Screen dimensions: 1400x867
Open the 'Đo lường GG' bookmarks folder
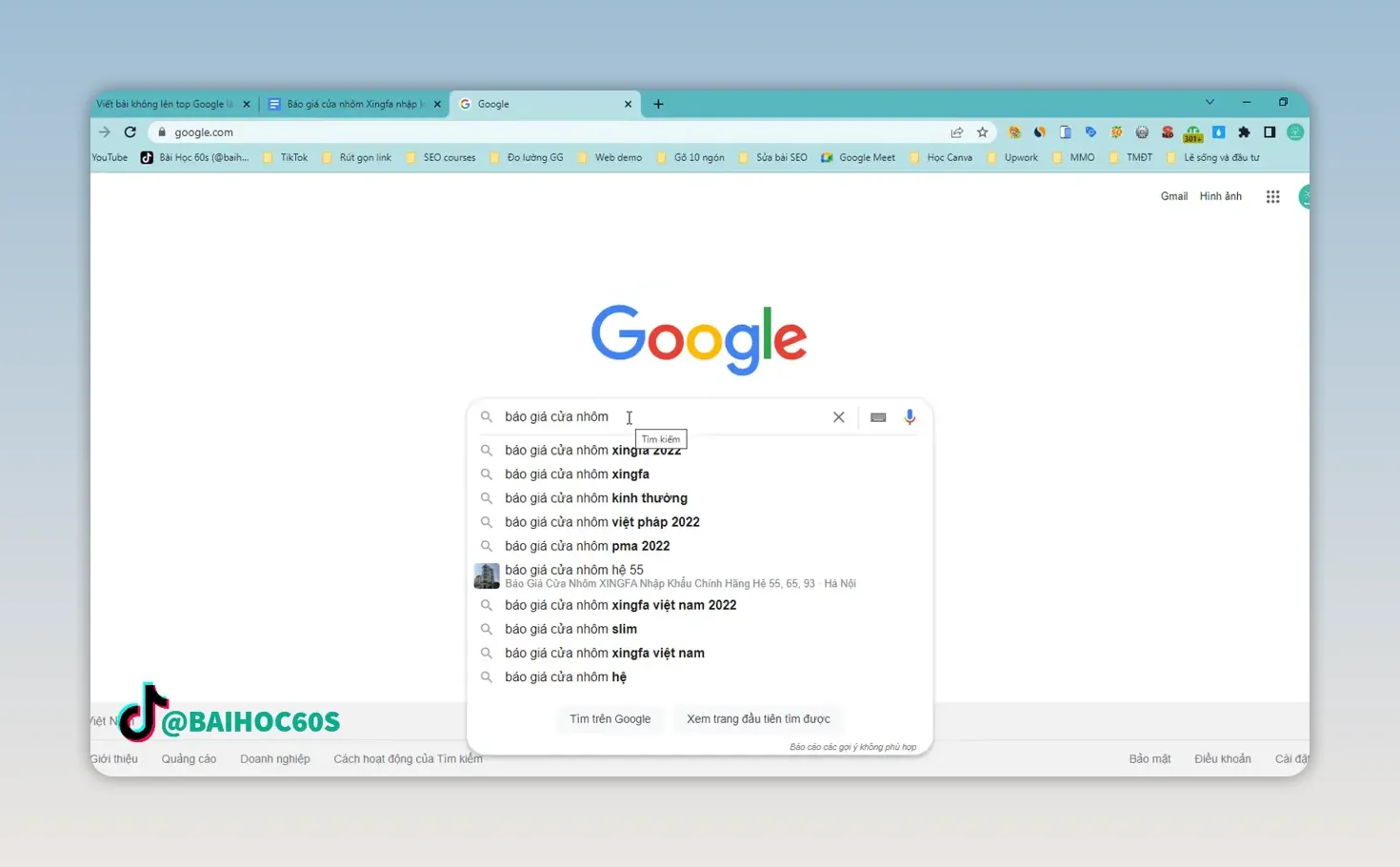coord(526,157)
